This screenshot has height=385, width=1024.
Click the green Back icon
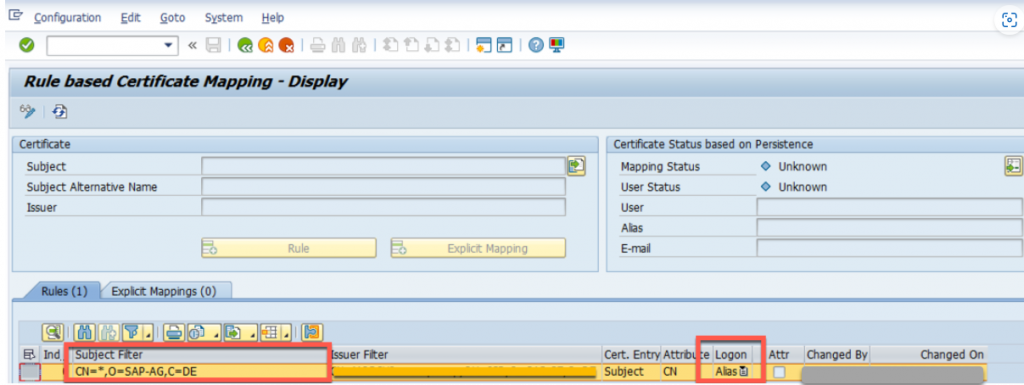click(246, 45)
